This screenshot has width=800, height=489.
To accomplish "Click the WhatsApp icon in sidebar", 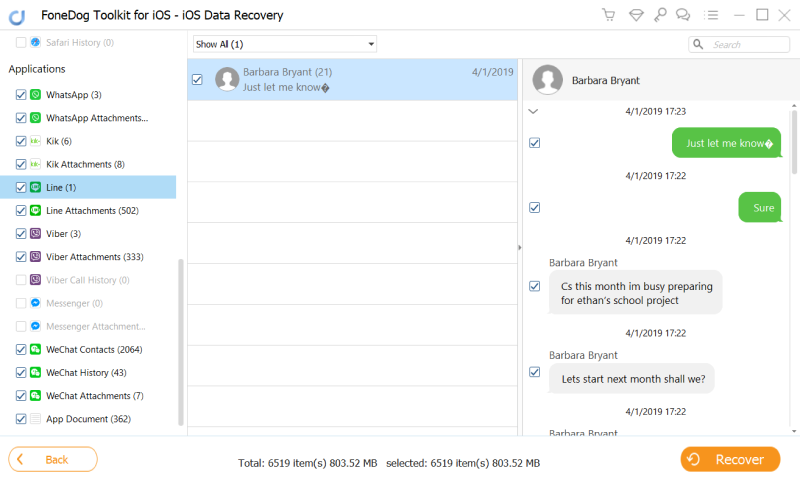I will tap(35, 94).
